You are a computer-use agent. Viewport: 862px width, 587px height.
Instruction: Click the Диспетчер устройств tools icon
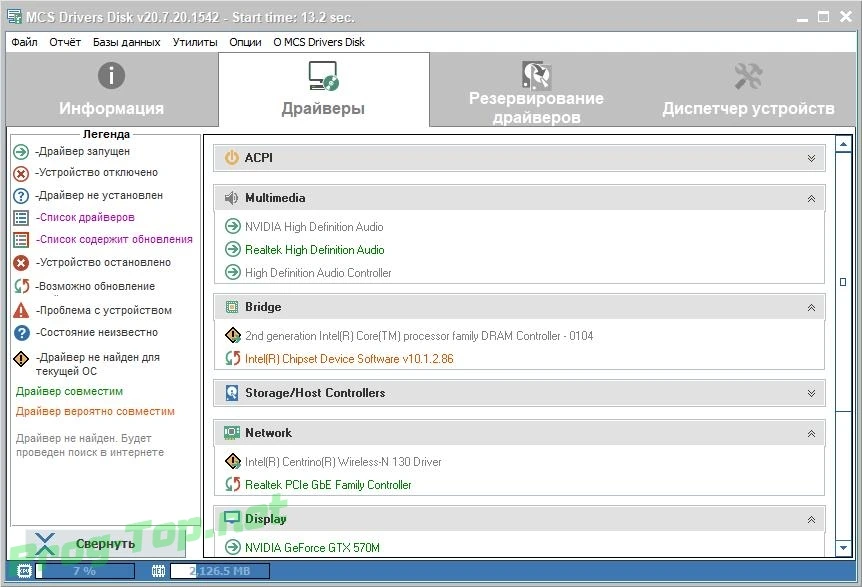(x=748, y=76)
